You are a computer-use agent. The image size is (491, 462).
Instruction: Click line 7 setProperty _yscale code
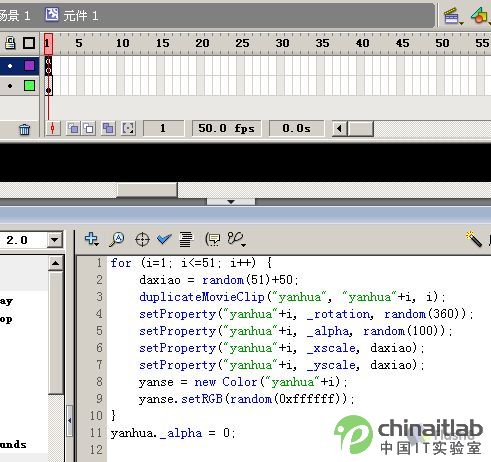tap(282, 365)
